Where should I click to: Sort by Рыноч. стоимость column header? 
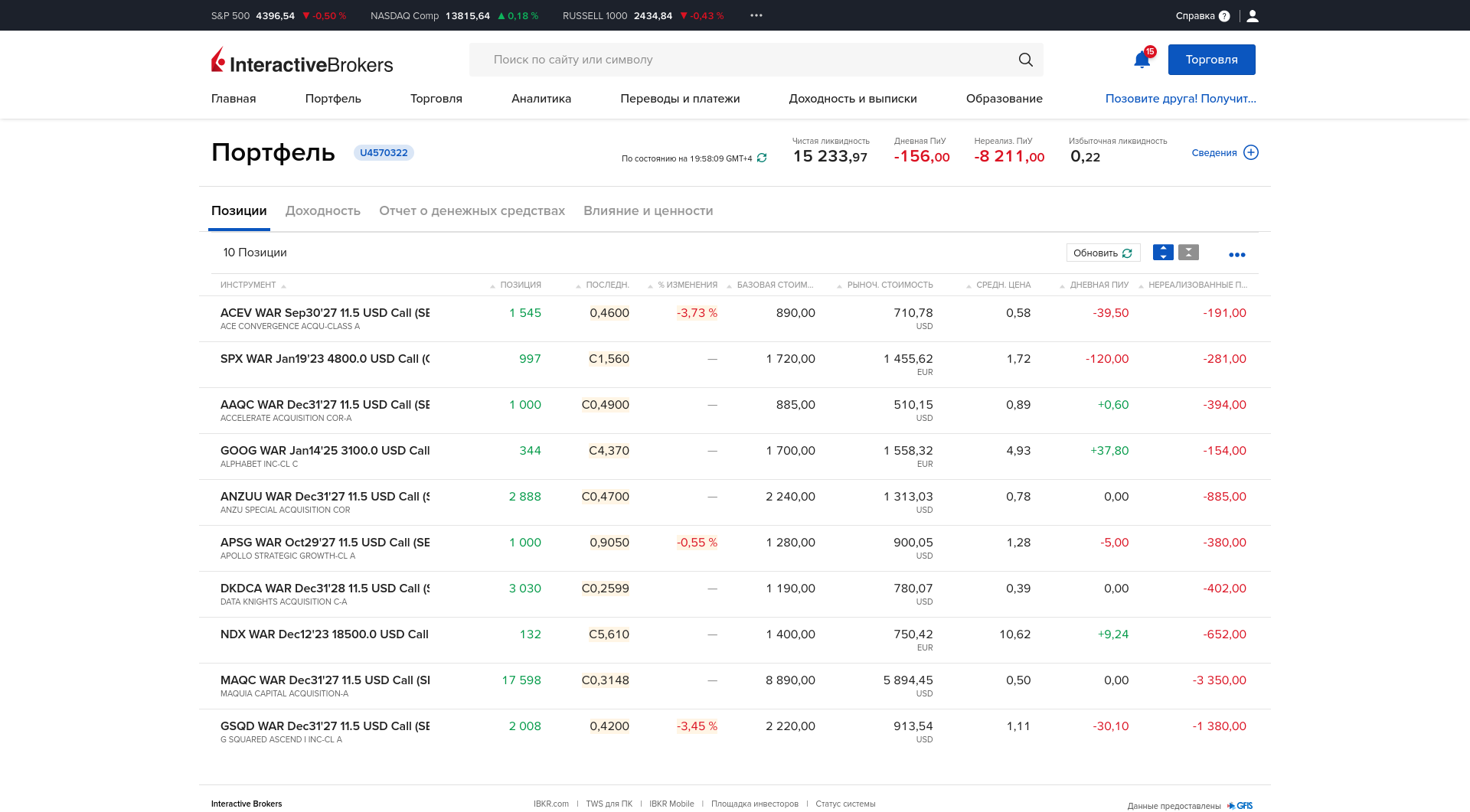[890, 285]
